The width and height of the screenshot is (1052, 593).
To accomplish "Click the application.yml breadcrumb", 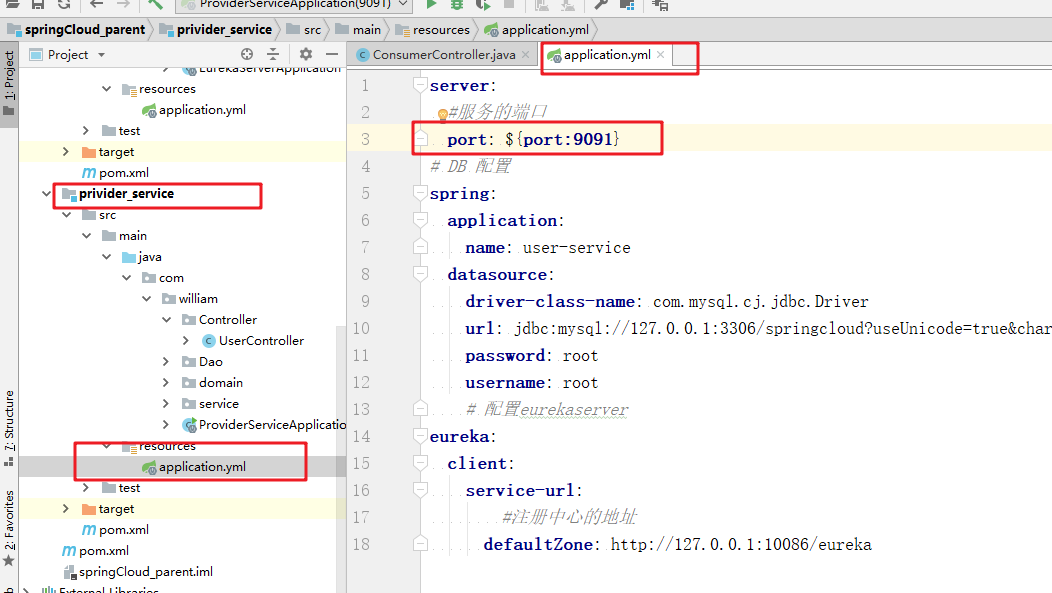I will tap(537, 30).
